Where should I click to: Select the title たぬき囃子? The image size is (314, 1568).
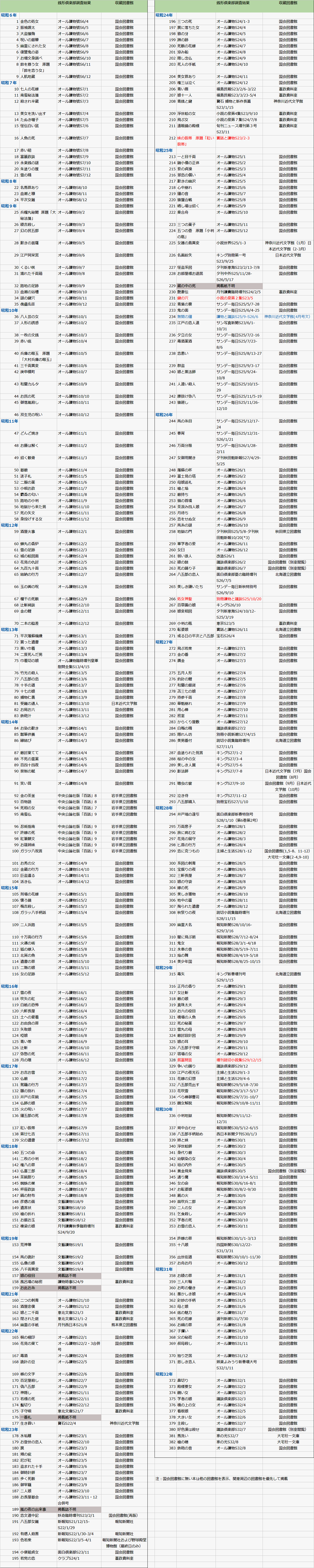[29, 119]
